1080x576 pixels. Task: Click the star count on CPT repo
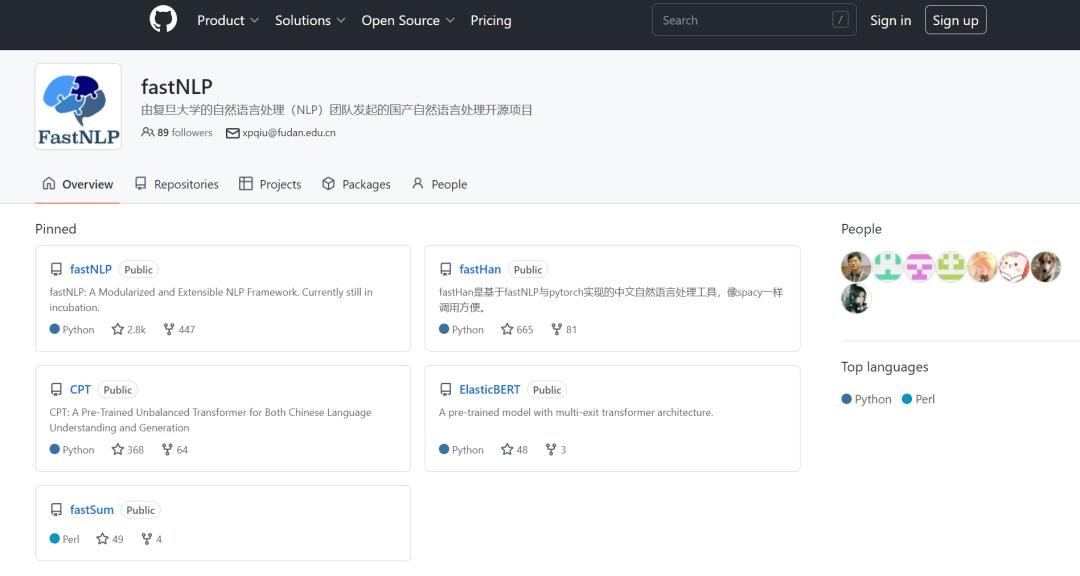[x=135, y=450]
